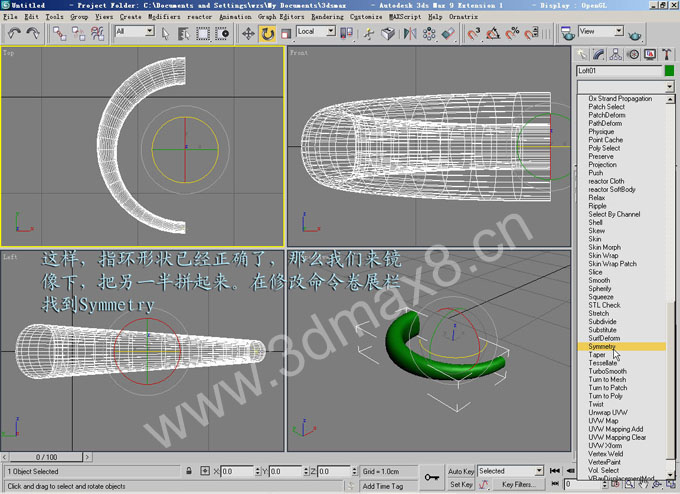Choose Rectangular Selection Region icon

click(203, 33)
